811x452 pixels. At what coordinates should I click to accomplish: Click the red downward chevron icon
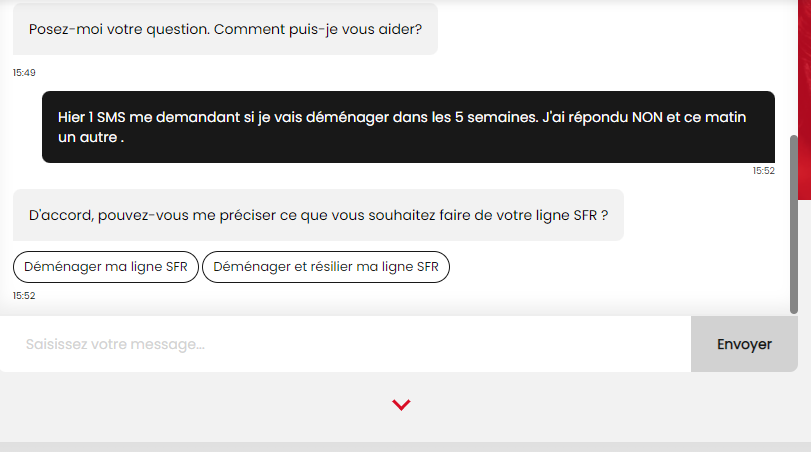click(401, 405)
